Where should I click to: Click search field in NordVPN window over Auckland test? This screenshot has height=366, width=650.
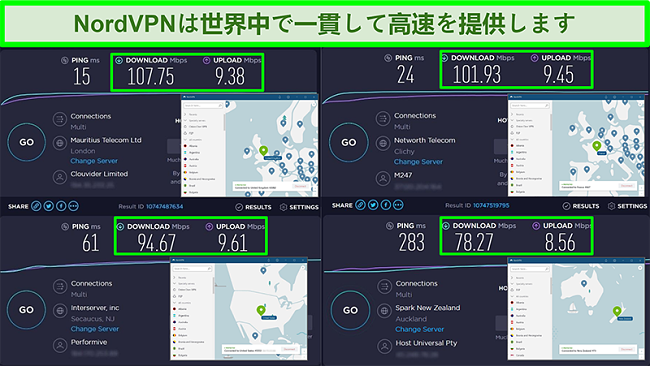[x=530, y=269]
